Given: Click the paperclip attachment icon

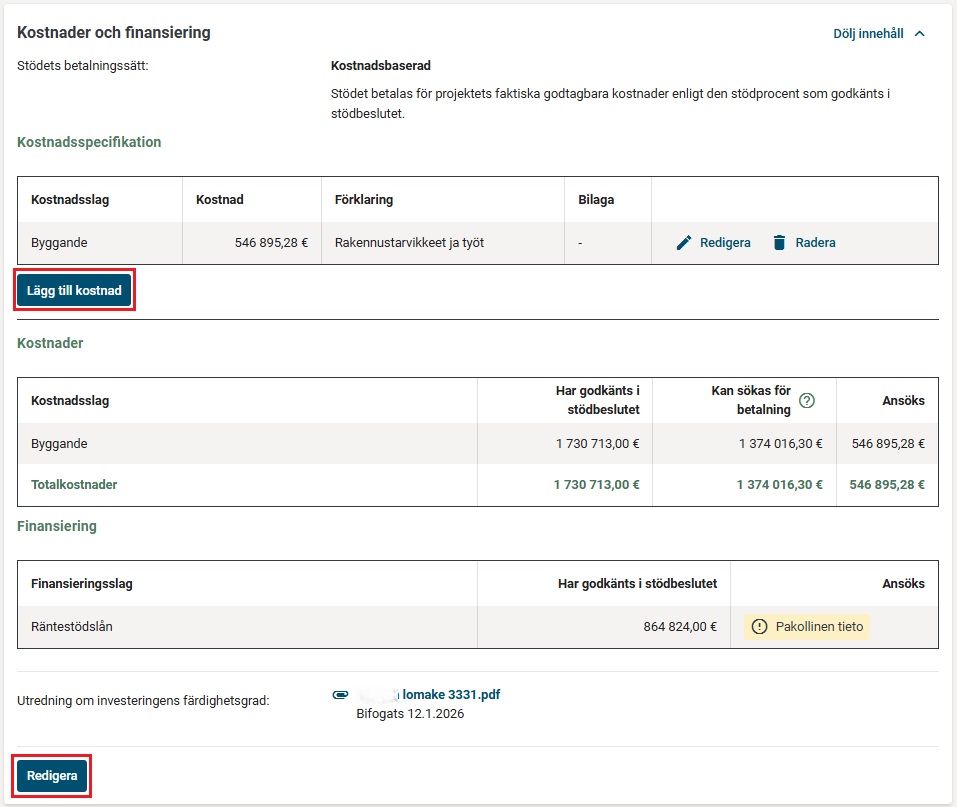Looking at the screenshot, I should pos(340,694).
